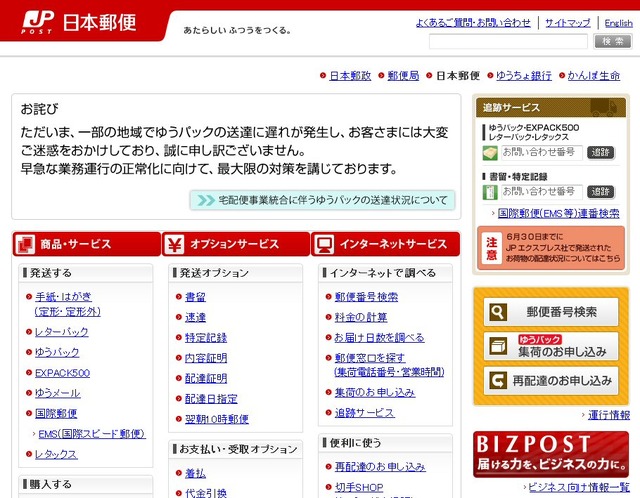Open 集荷のお申し込み link under インターネットで調べる

tap(375, 393)
